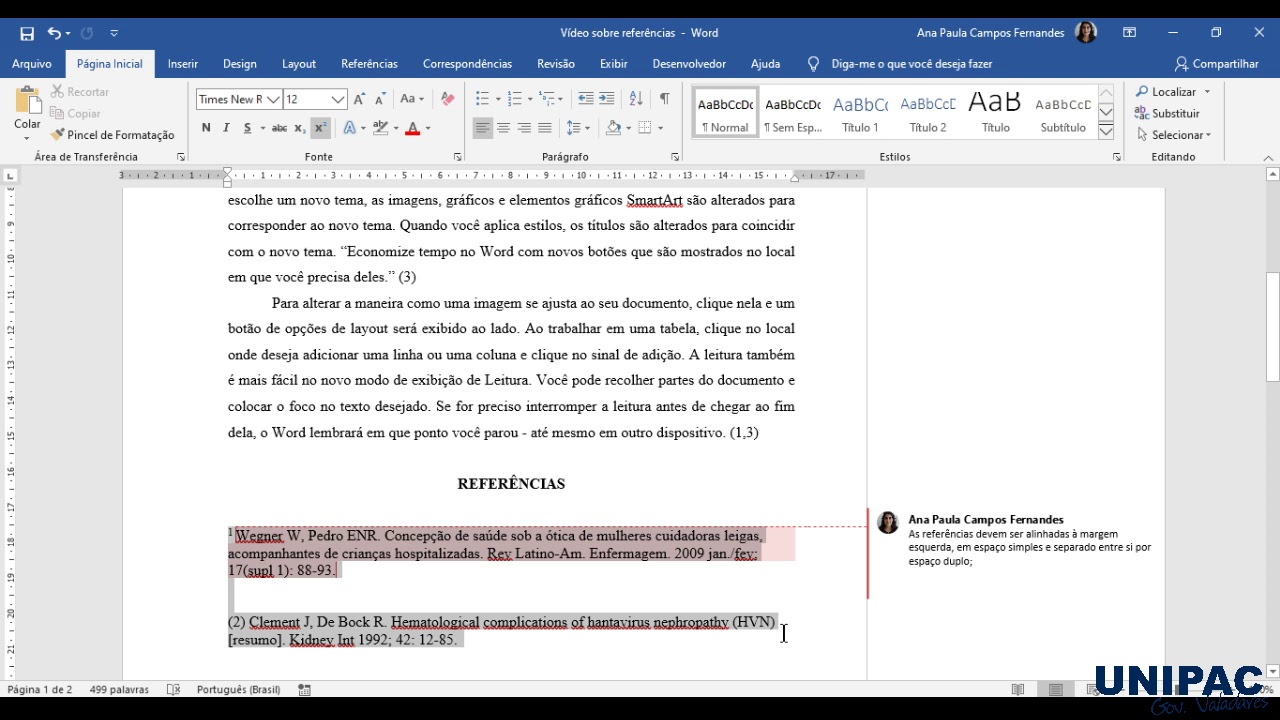
Task: Toggle bold formatting
Action: coord(206,128)
